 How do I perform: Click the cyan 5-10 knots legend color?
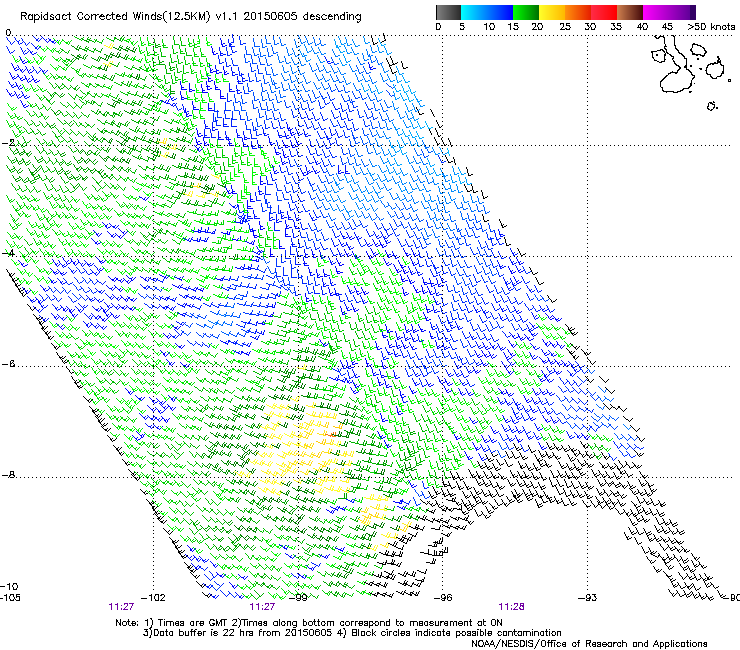[x=473, y=12]
